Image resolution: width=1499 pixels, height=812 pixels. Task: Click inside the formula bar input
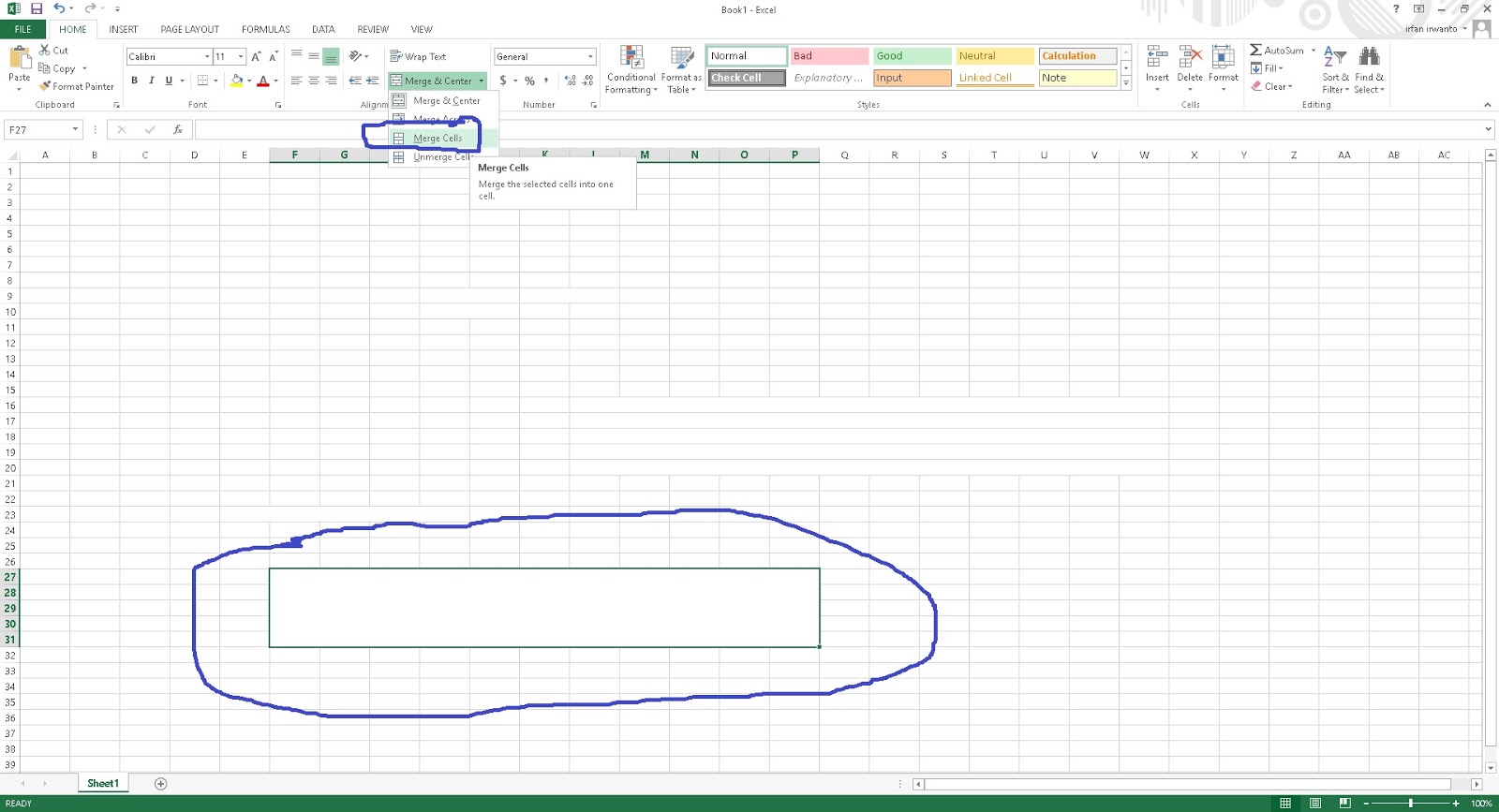pyautogui.click(x=839, y=130)
